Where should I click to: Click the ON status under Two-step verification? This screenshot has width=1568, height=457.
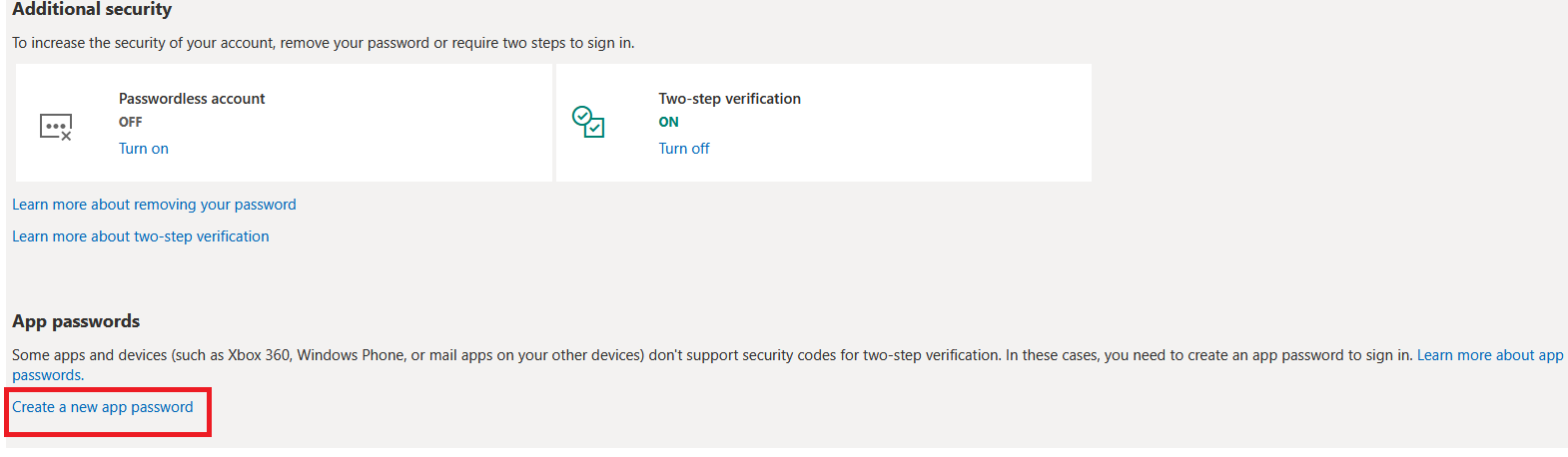669,122
